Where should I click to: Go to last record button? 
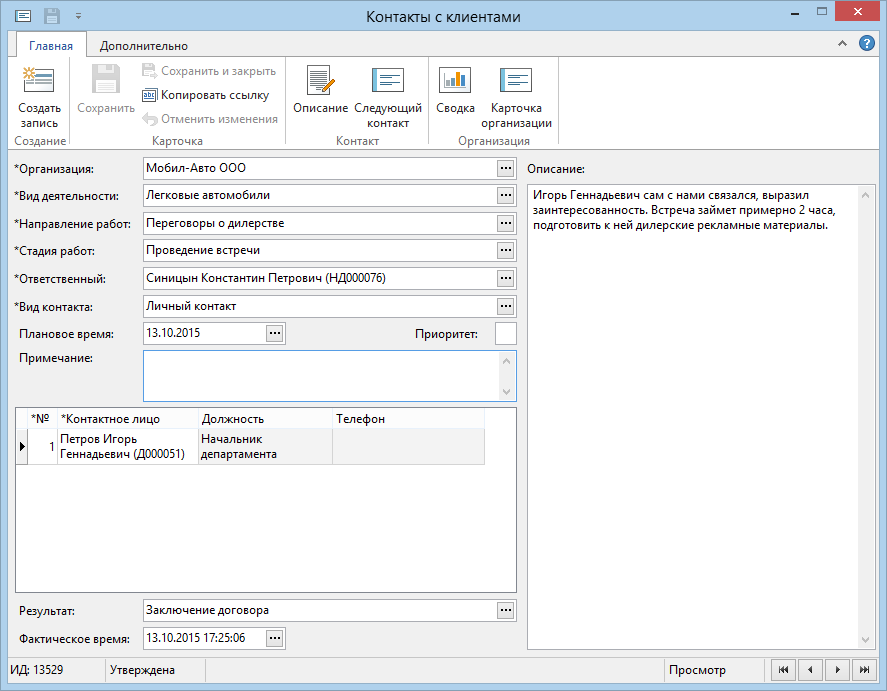864,670
